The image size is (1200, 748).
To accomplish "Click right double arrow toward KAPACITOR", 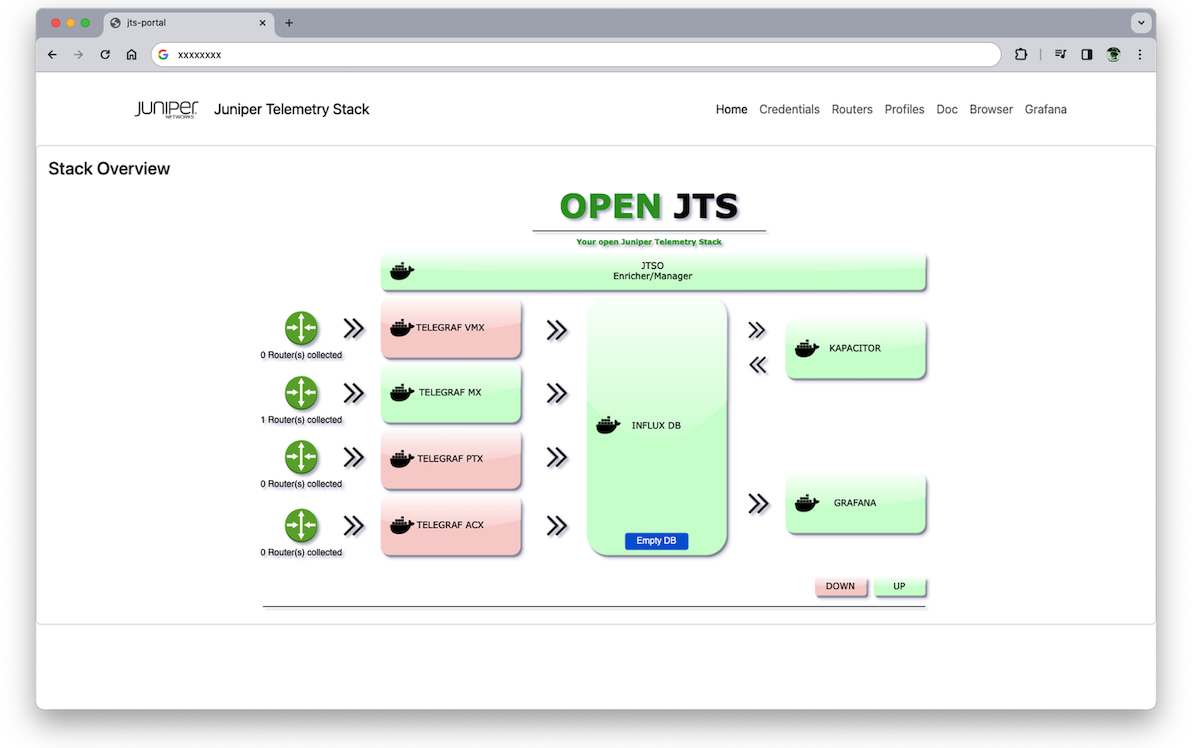I will [757, 330].
